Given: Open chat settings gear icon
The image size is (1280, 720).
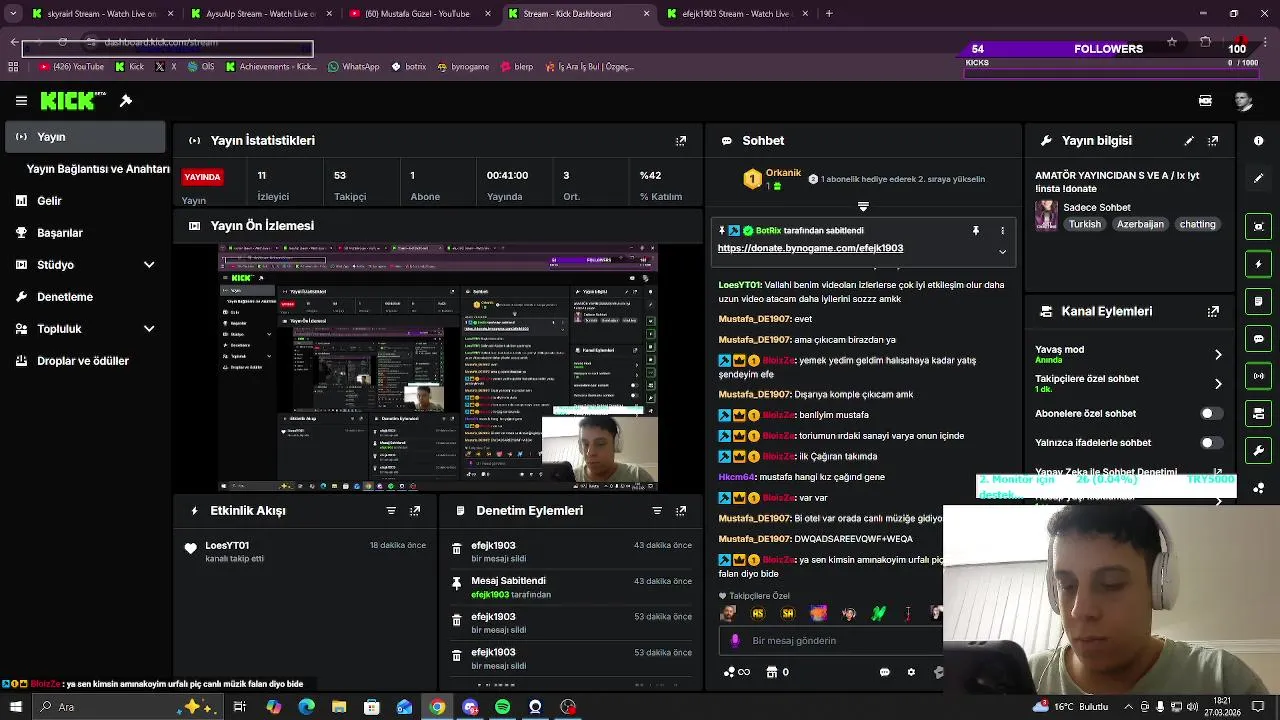Looking at the screenshot, I should point(911,672).
